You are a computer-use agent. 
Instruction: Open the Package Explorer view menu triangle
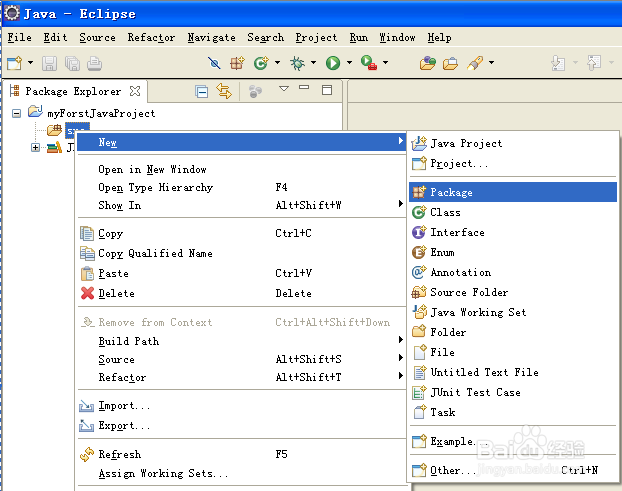(x=284, y=88)
